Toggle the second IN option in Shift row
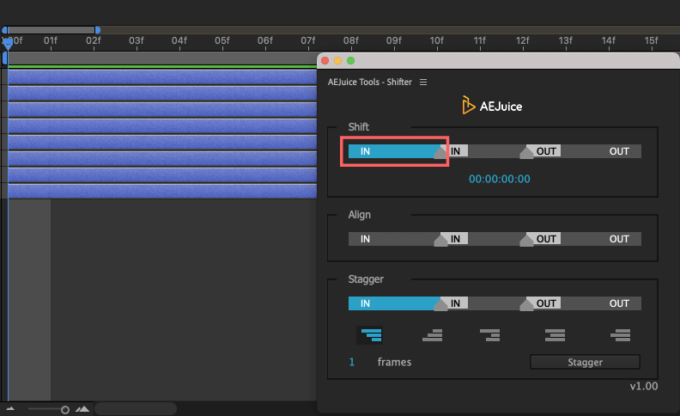Viewport: 680px width, 416px height. [455, 151]
